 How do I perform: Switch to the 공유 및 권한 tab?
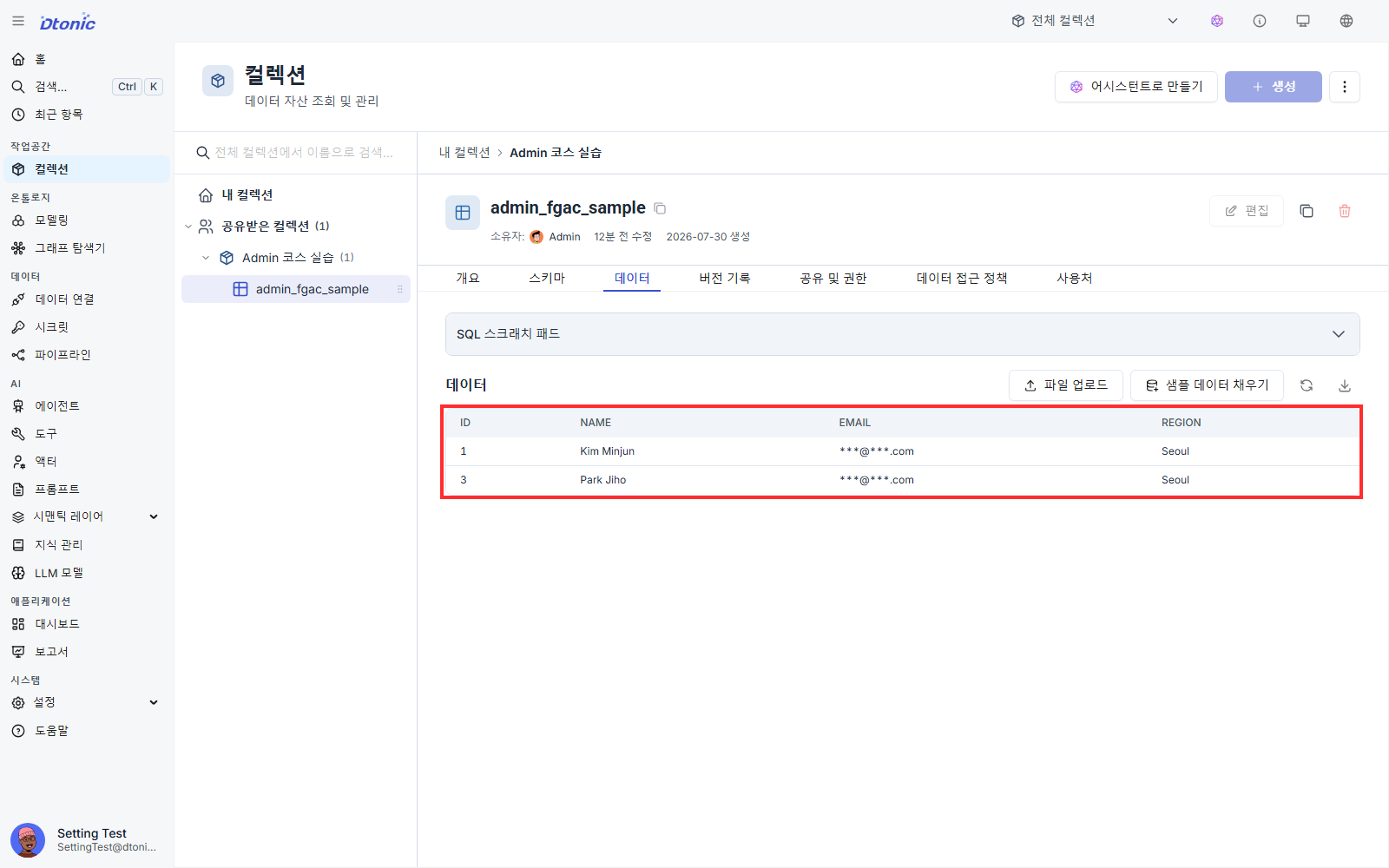pyautogui.click(x=833, y=278)
